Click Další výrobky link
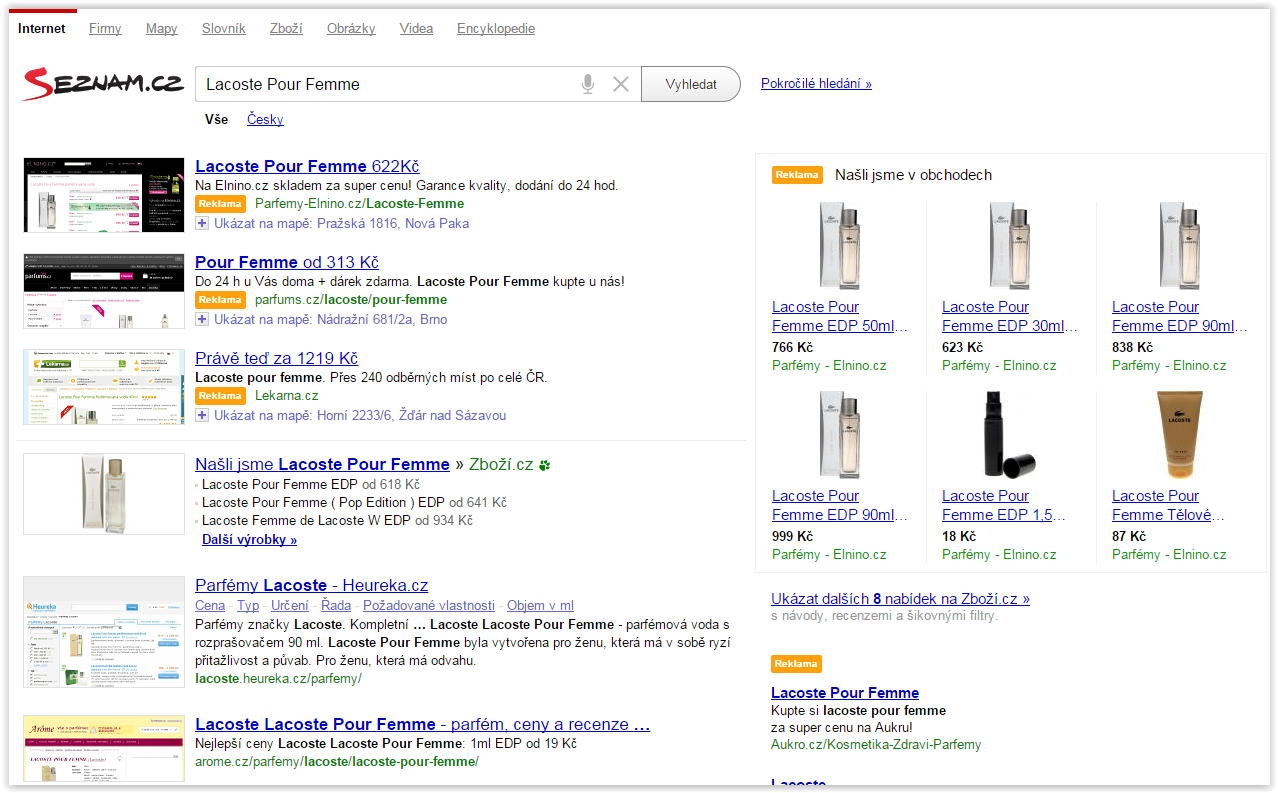 [x=249, y=539]
